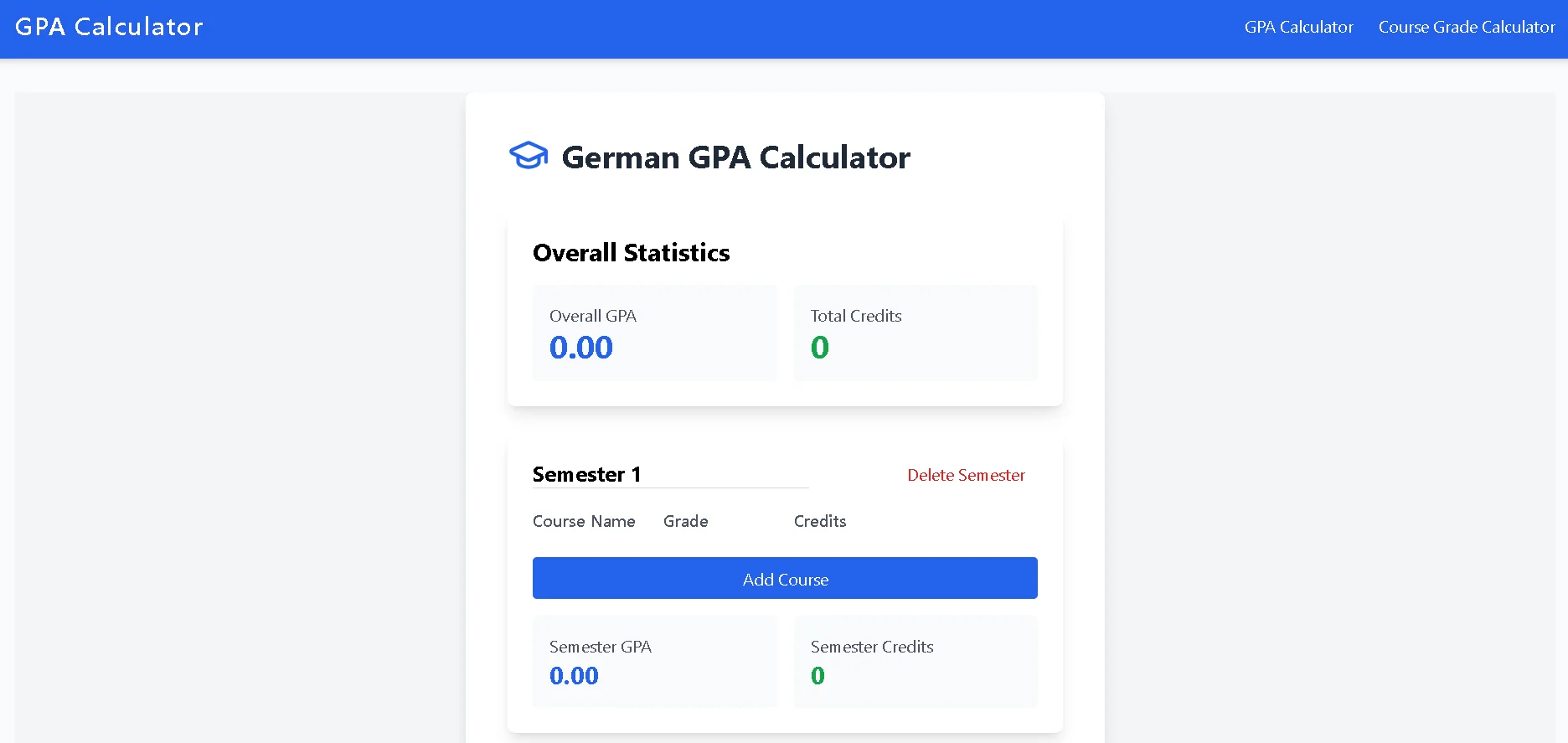
Task: Select the total credits value 0
Action: pyautogui.click(x=819, y=348)
